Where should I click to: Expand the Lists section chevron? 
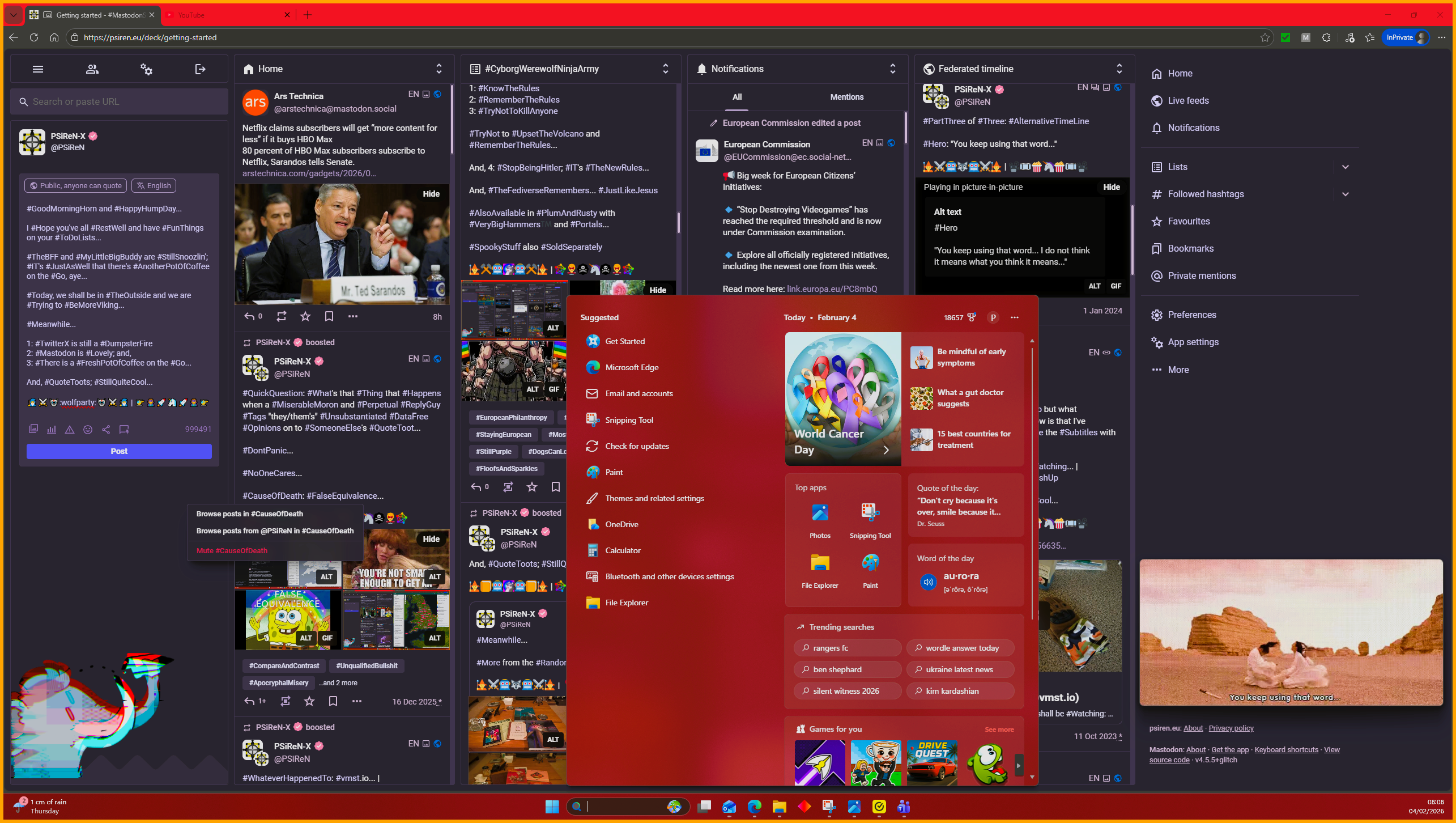[1345, 167]
